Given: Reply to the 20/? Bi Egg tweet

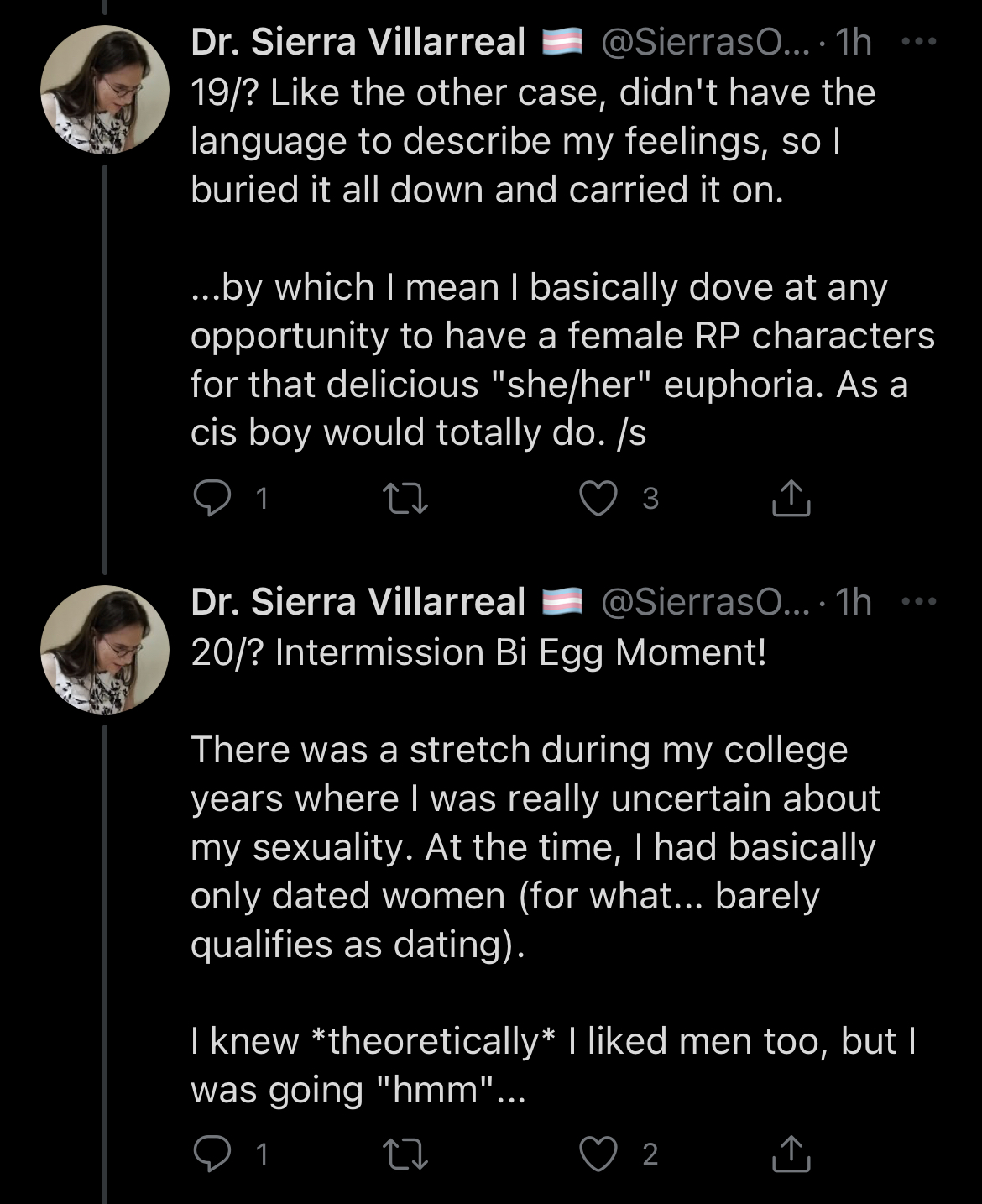Looking at the screenshot, I should pyautogui.click(x=212, y=1154).
